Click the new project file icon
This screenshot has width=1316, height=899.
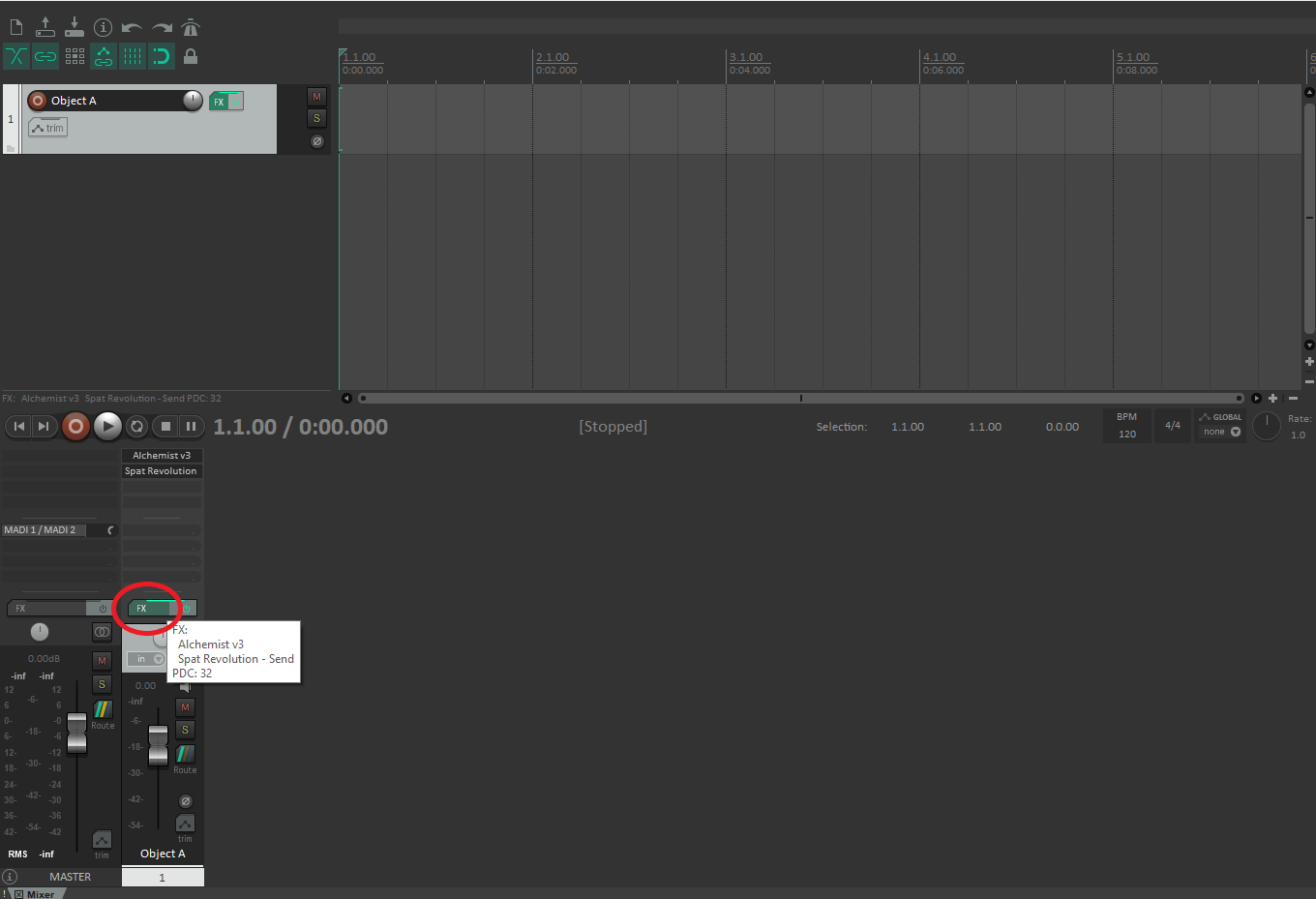[x=16, y=27]
